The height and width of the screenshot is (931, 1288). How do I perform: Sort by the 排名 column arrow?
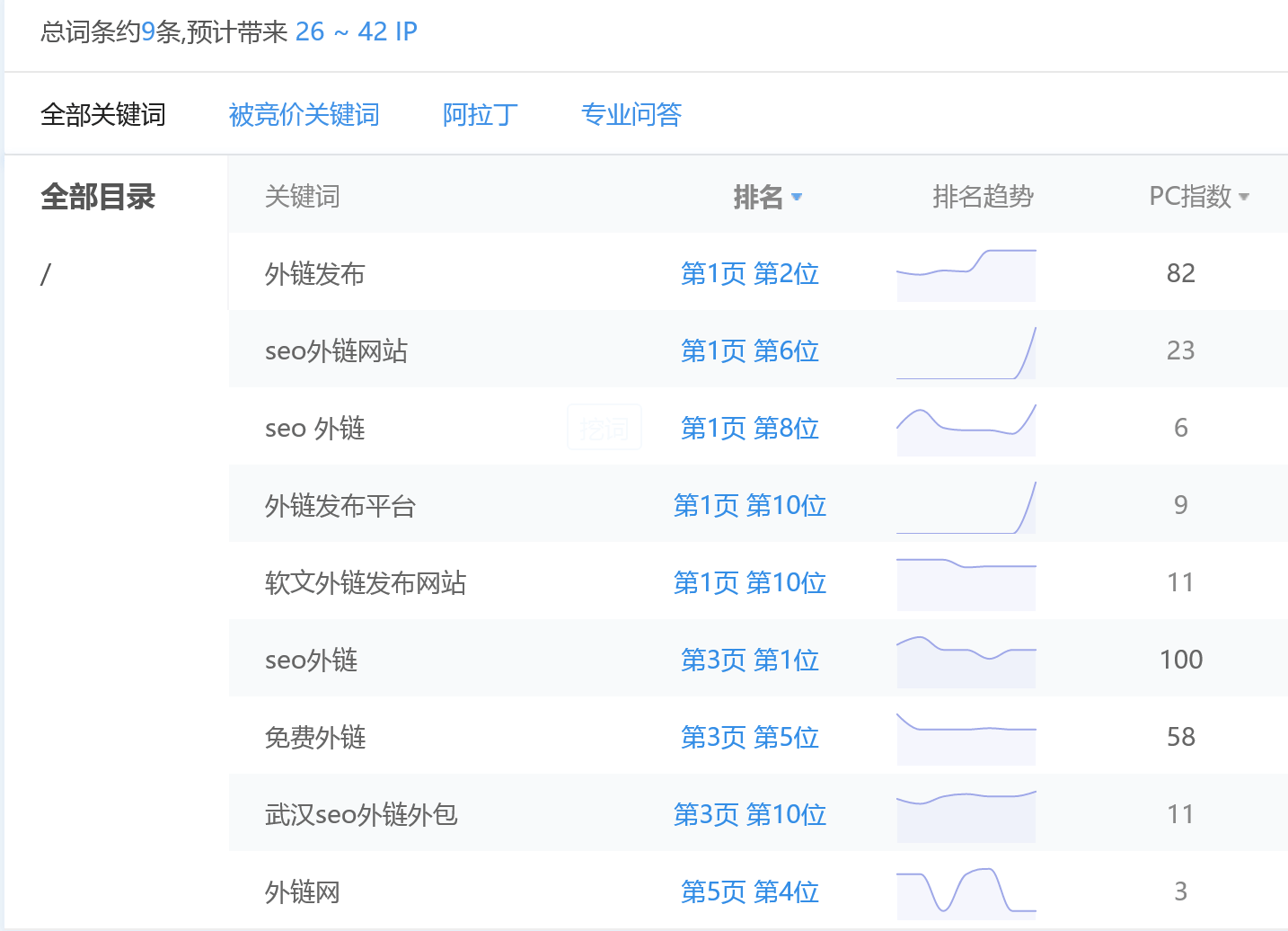[797, 197]
